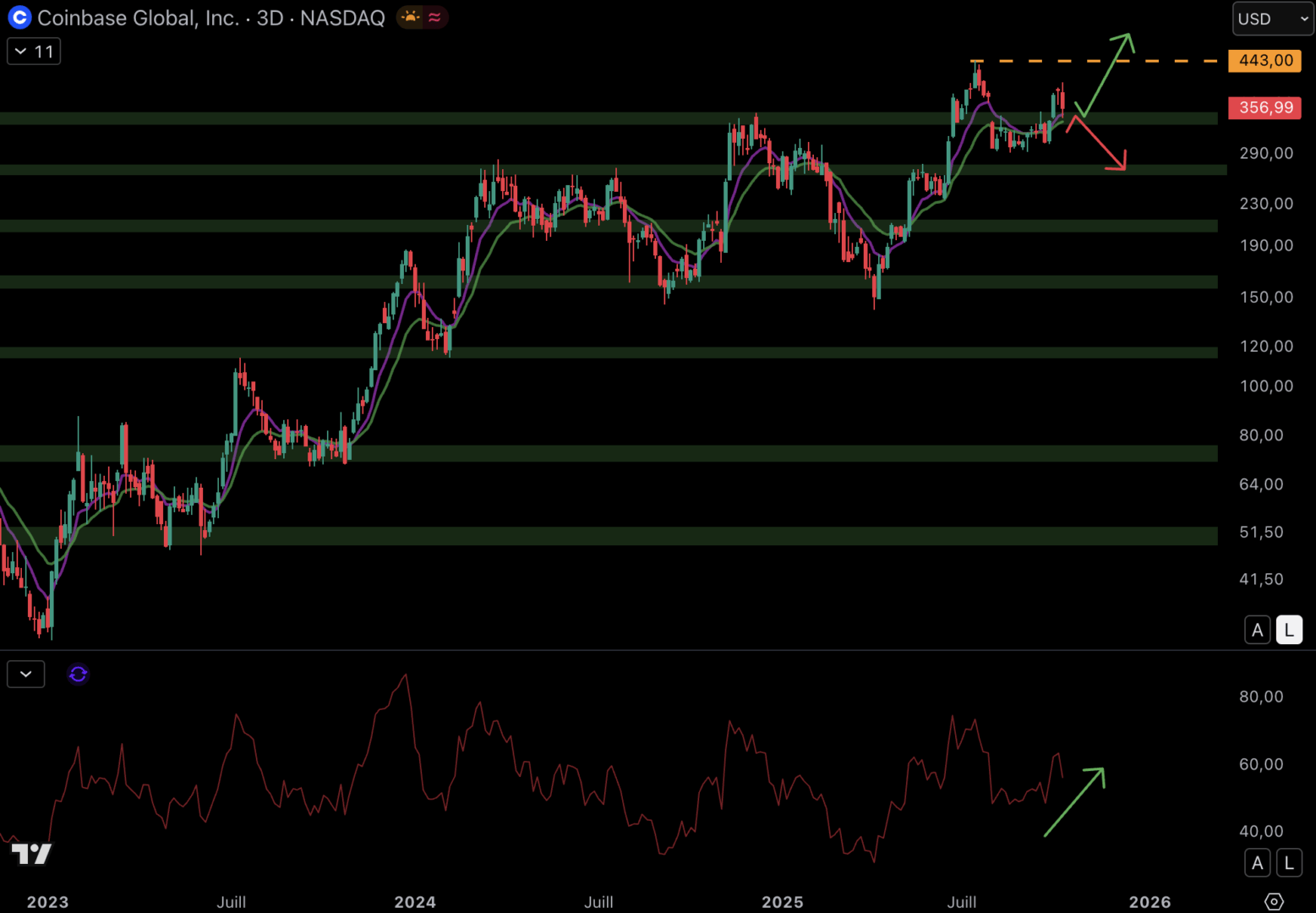
Task: Click the orange 443,00 price label
Action: [x=1264, y=61]
